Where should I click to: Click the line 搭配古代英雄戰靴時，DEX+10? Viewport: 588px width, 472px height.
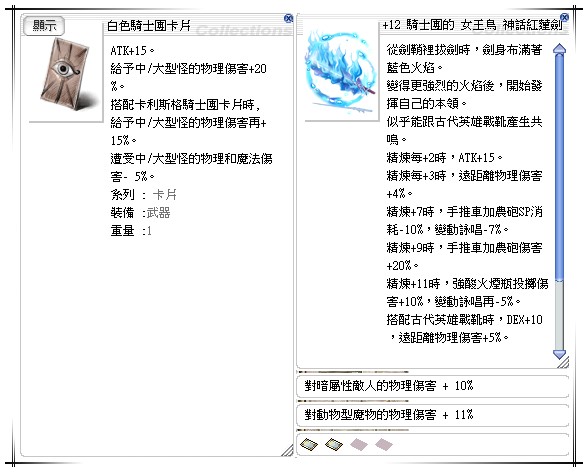465,320
